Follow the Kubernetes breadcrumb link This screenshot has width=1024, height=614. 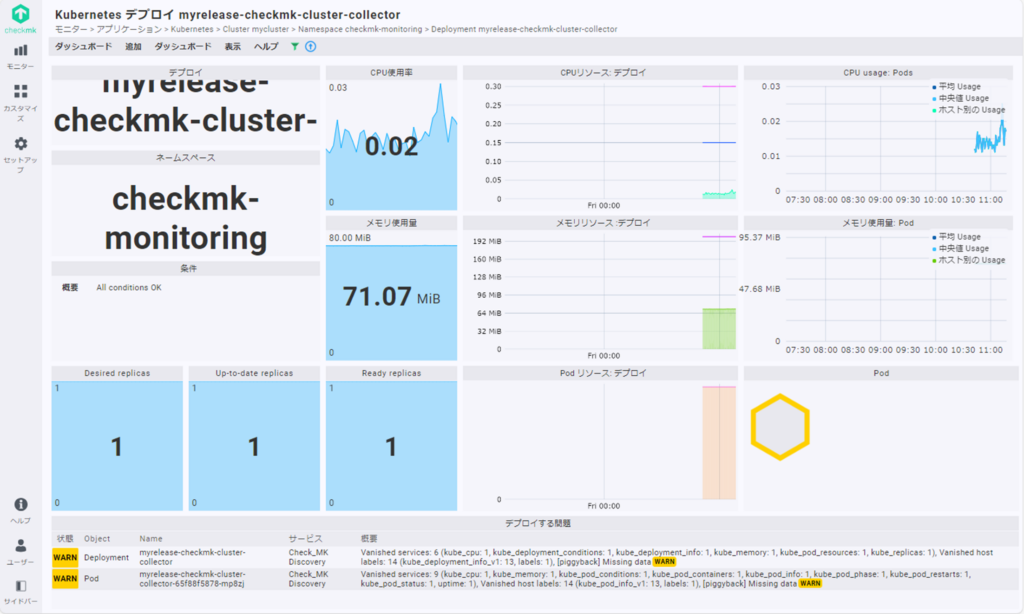point(192,29)
